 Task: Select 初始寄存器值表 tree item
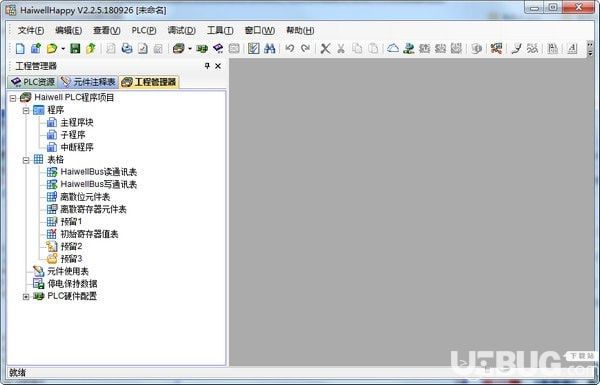point(90,234)
